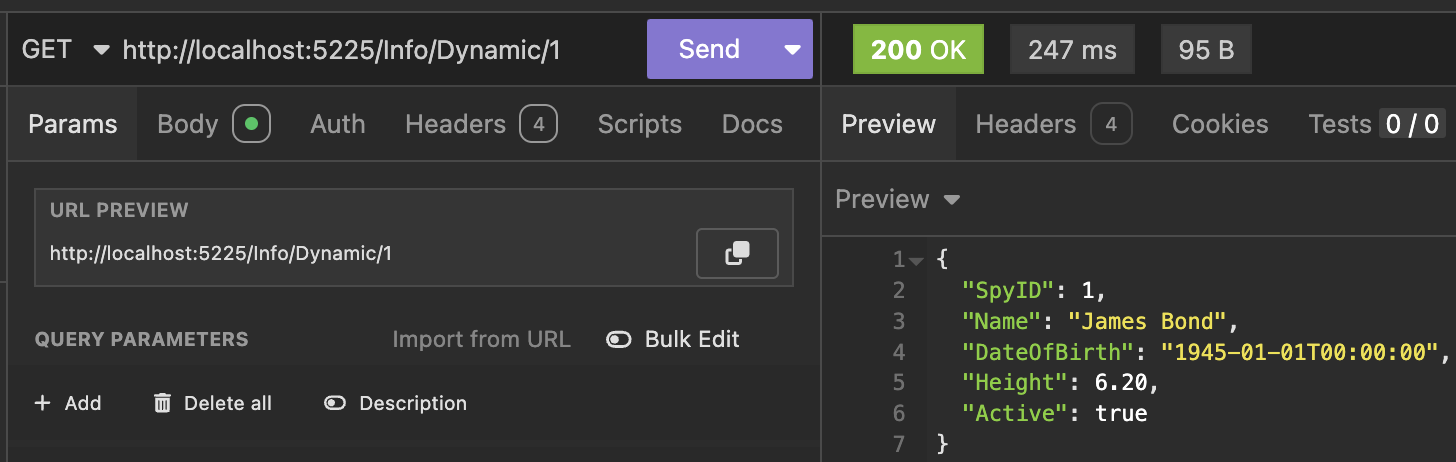
Task: Expand the Send options arrow
Action: click(x=793, y=50)
